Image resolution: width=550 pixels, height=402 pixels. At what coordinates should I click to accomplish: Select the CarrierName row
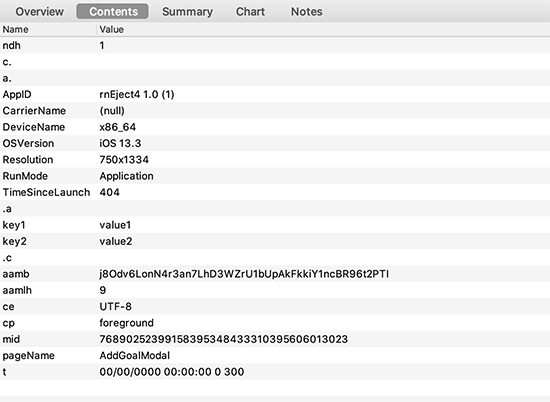pos(275,111)
